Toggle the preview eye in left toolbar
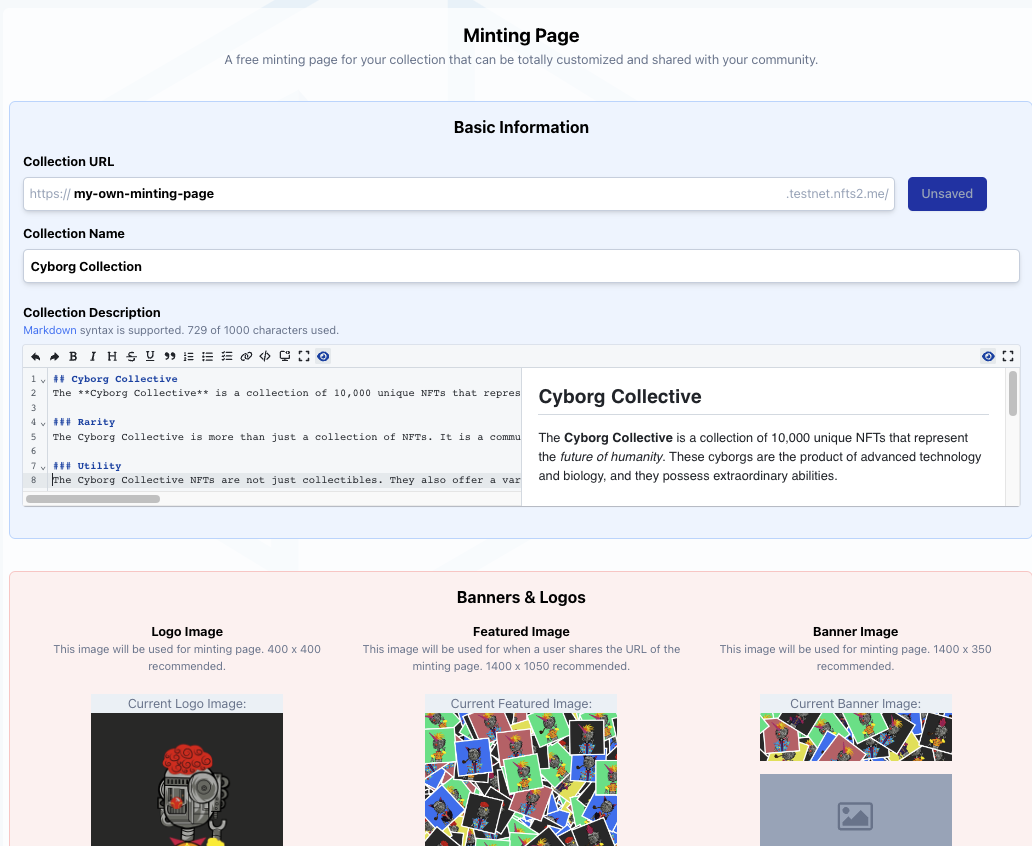 [323, 356]
